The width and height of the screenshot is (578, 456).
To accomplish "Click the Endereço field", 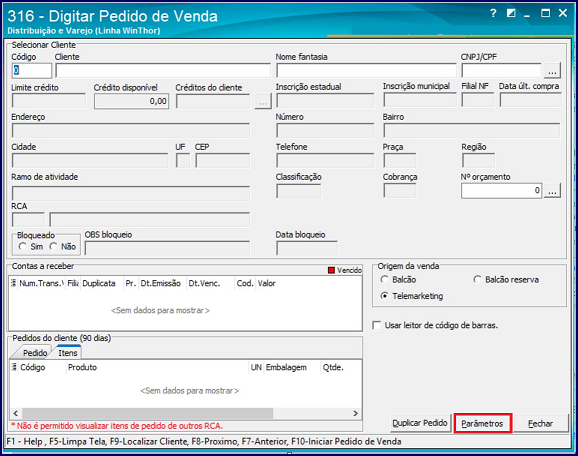I will coord(131,131).
